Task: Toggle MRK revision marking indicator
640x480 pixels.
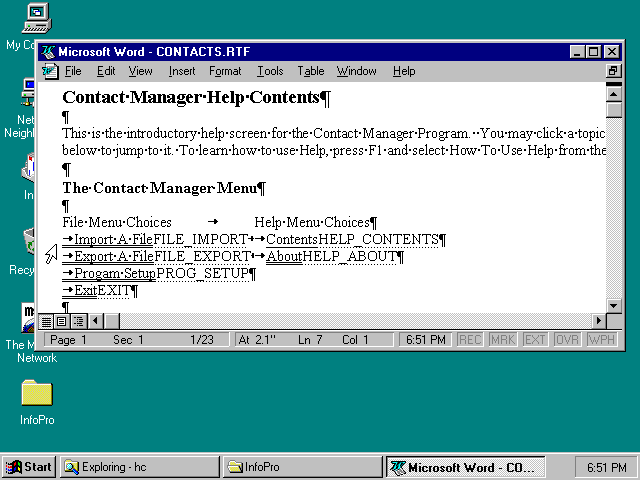Action: pos(501,340)
